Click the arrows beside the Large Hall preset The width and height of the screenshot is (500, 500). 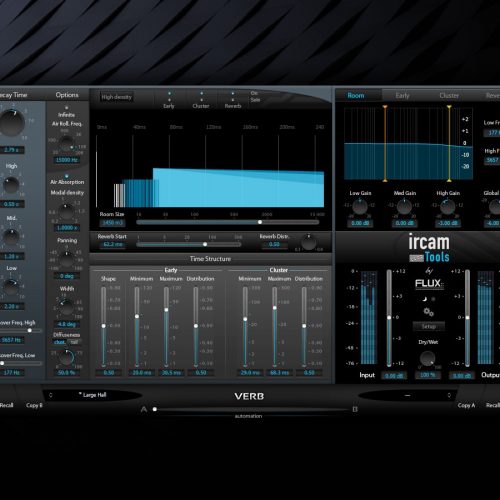tap(51, 395)
